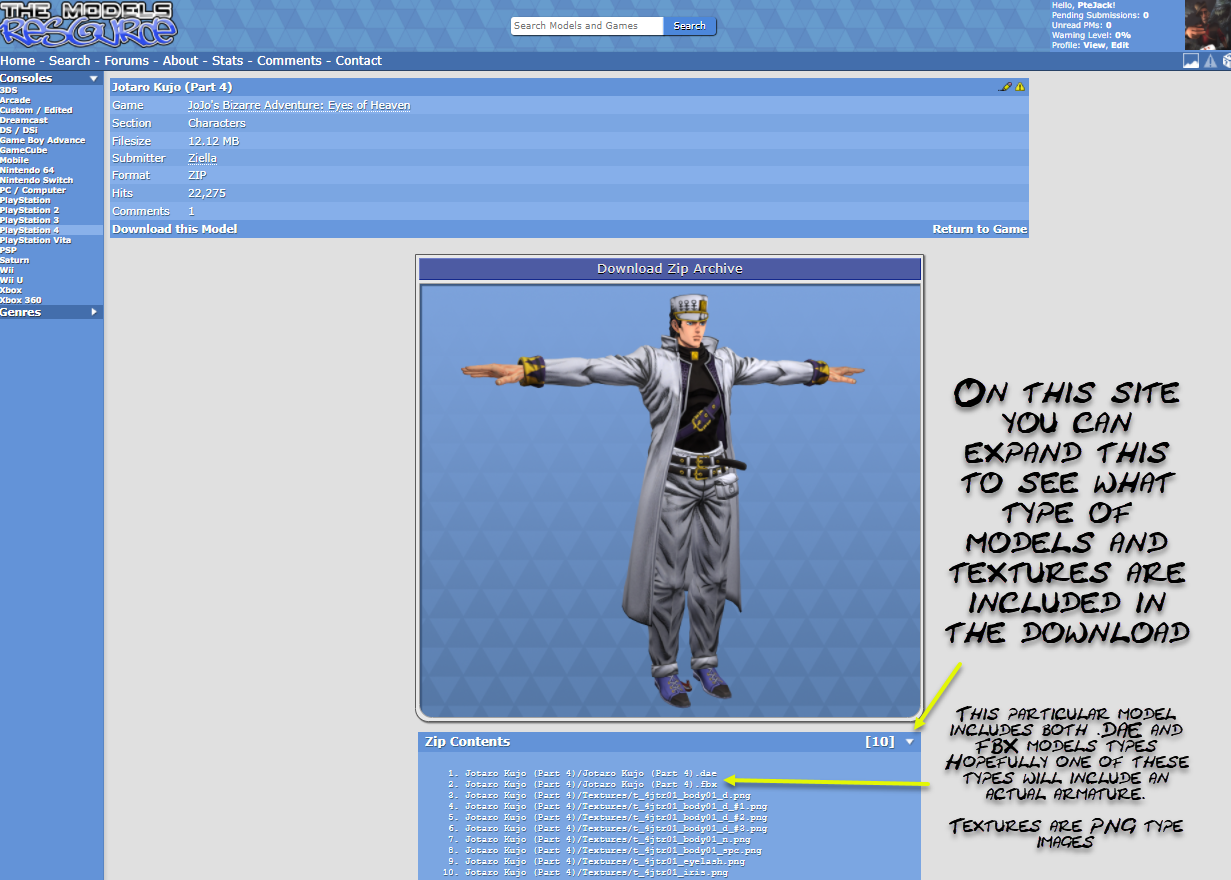Select DS / DSi in the Consoles list

click(18, 130)
